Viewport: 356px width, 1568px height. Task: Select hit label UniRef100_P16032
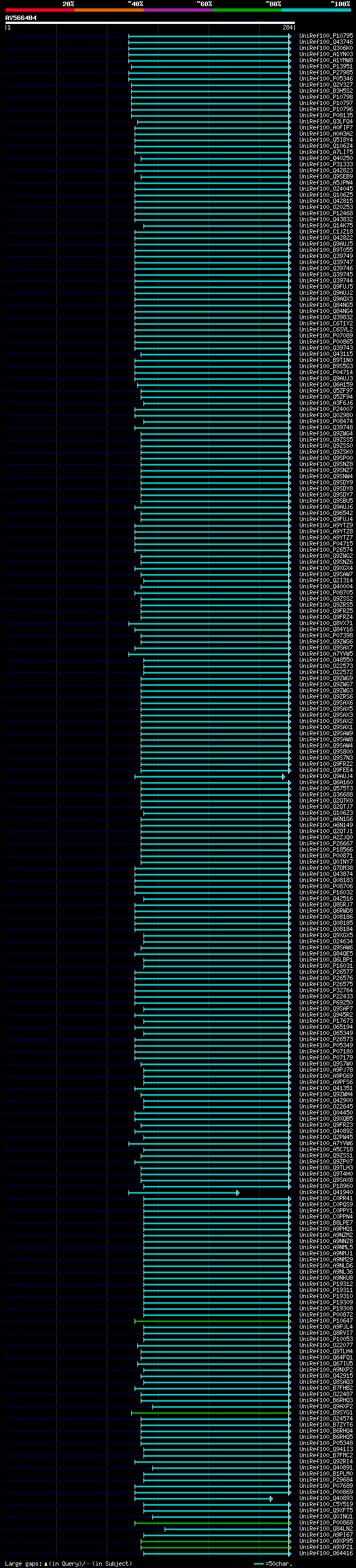pyautogui.click(x=326, y=893)
